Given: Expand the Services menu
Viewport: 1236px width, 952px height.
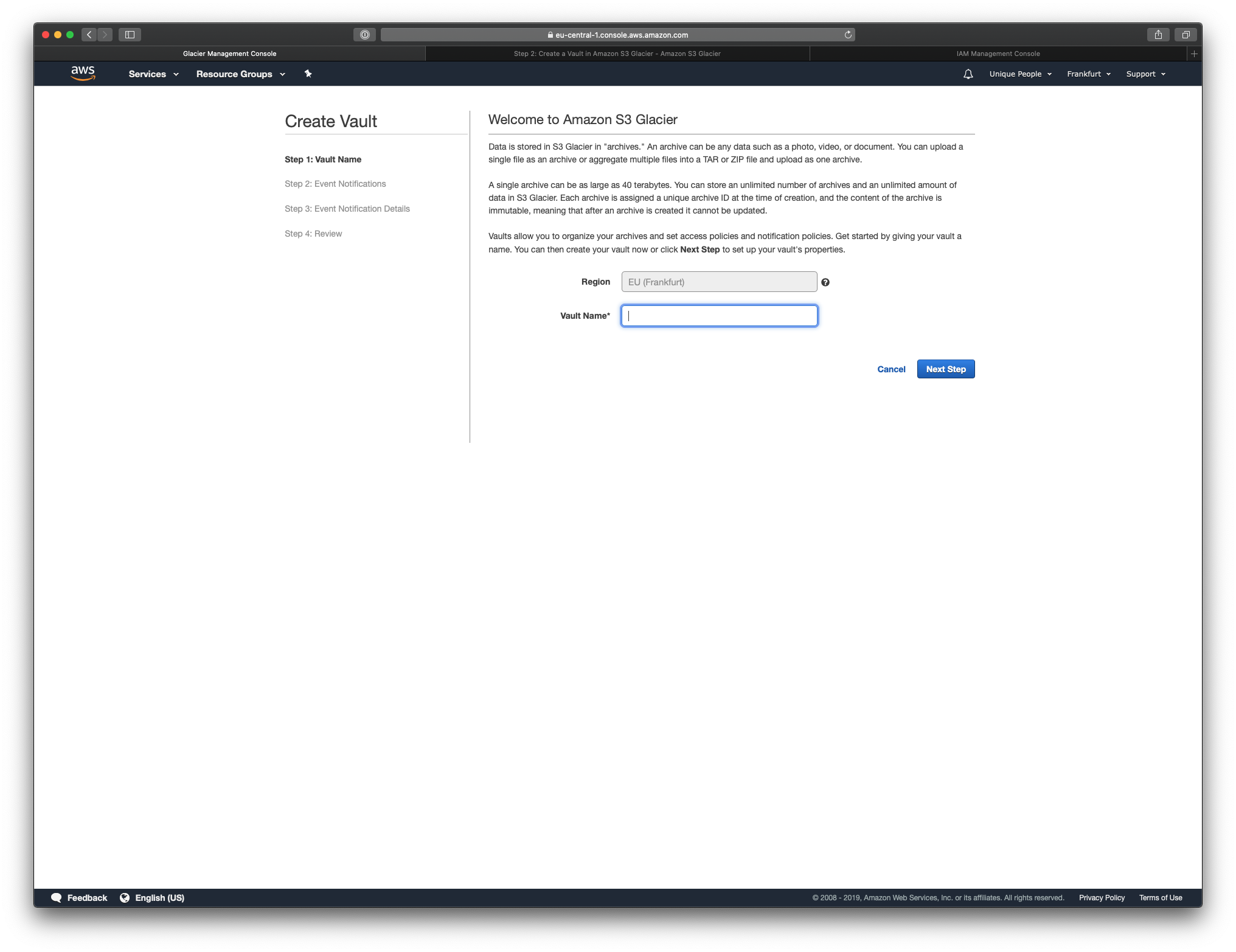Looking at the screenshot, I should (153, 74).
